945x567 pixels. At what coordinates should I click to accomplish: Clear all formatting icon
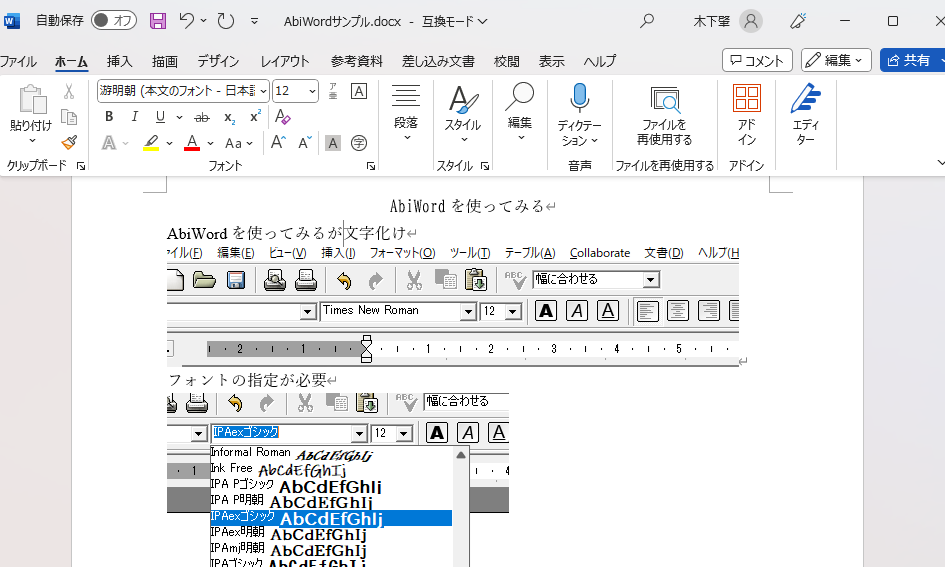283,116
